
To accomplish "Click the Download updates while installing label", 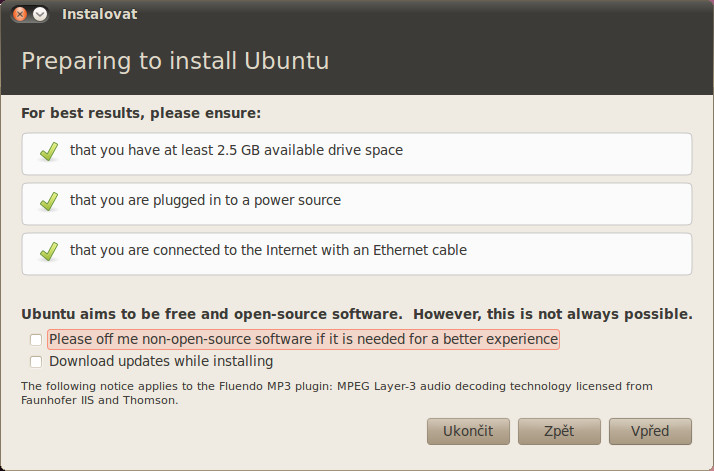I will click(x=161, y=361).
